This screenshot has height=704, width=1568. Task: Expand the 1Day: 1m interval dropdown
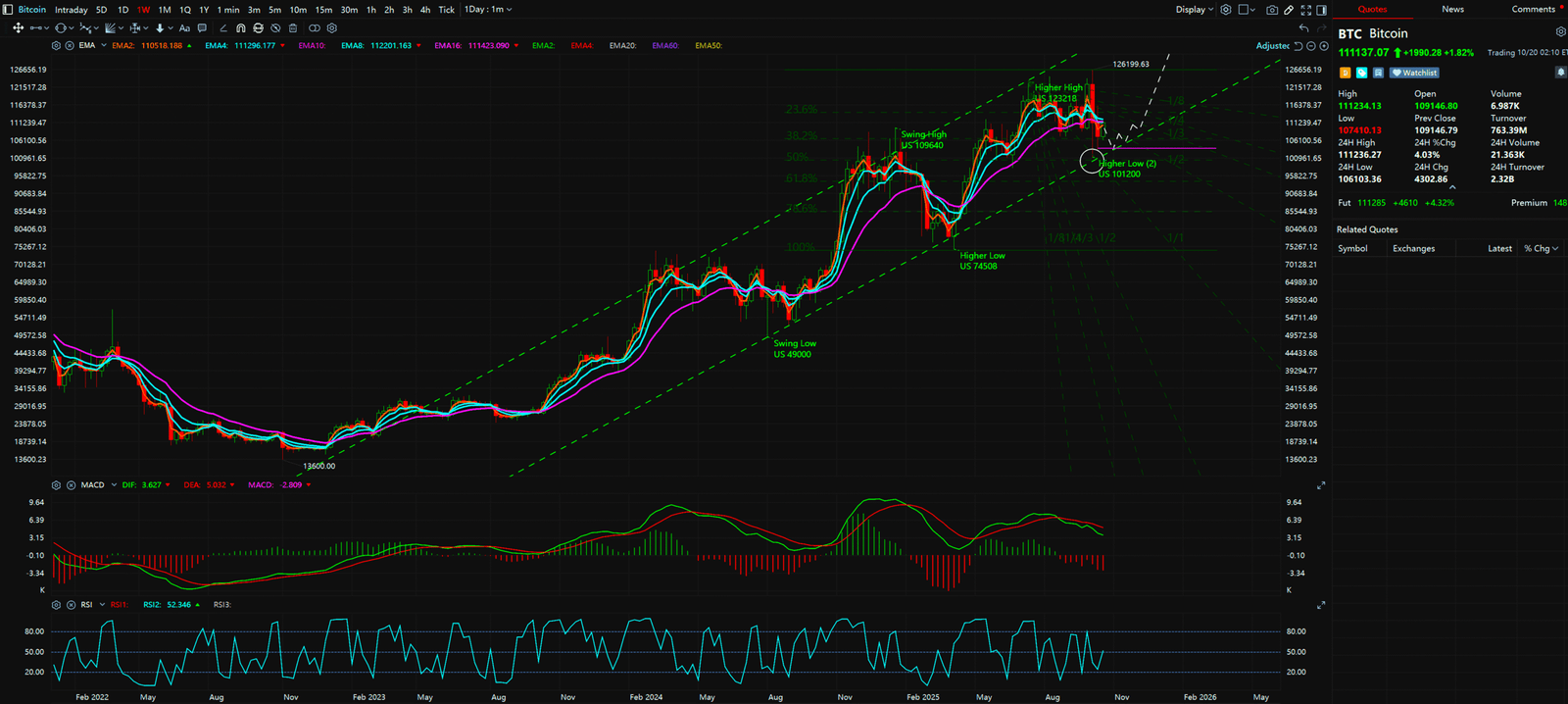pos(487,10)
